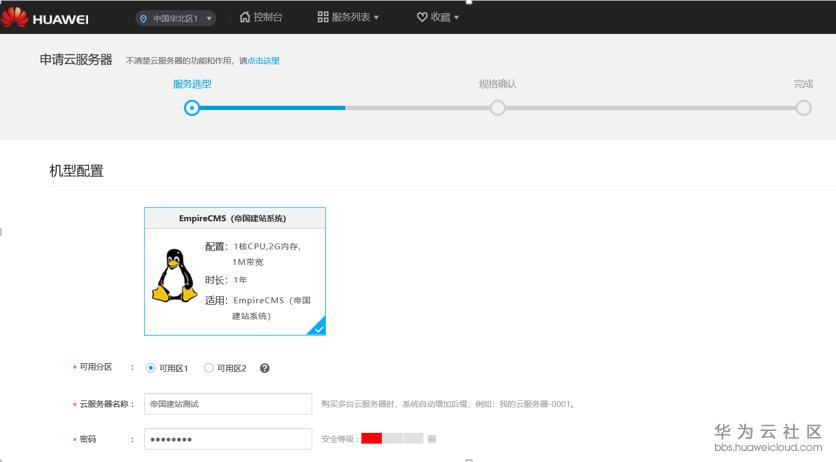Open the region selector 中国华北区1
The image size is (836, 462).
[176, 19]
